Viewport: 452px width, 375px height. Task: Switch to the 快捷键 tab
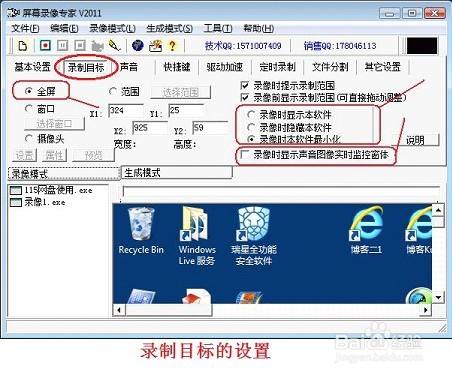[x=177, y=67]
